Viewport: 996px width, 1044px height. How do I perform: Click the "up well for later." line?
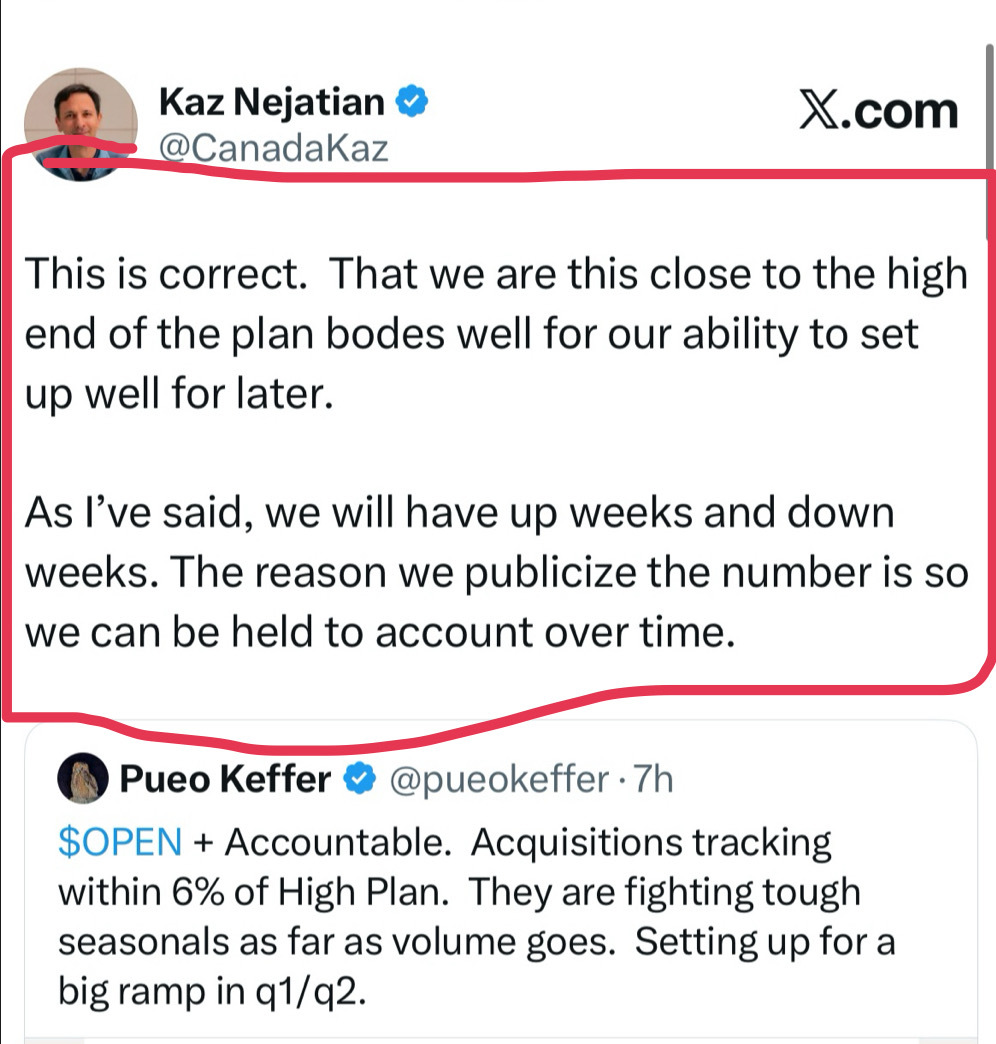tap(179, 394)
